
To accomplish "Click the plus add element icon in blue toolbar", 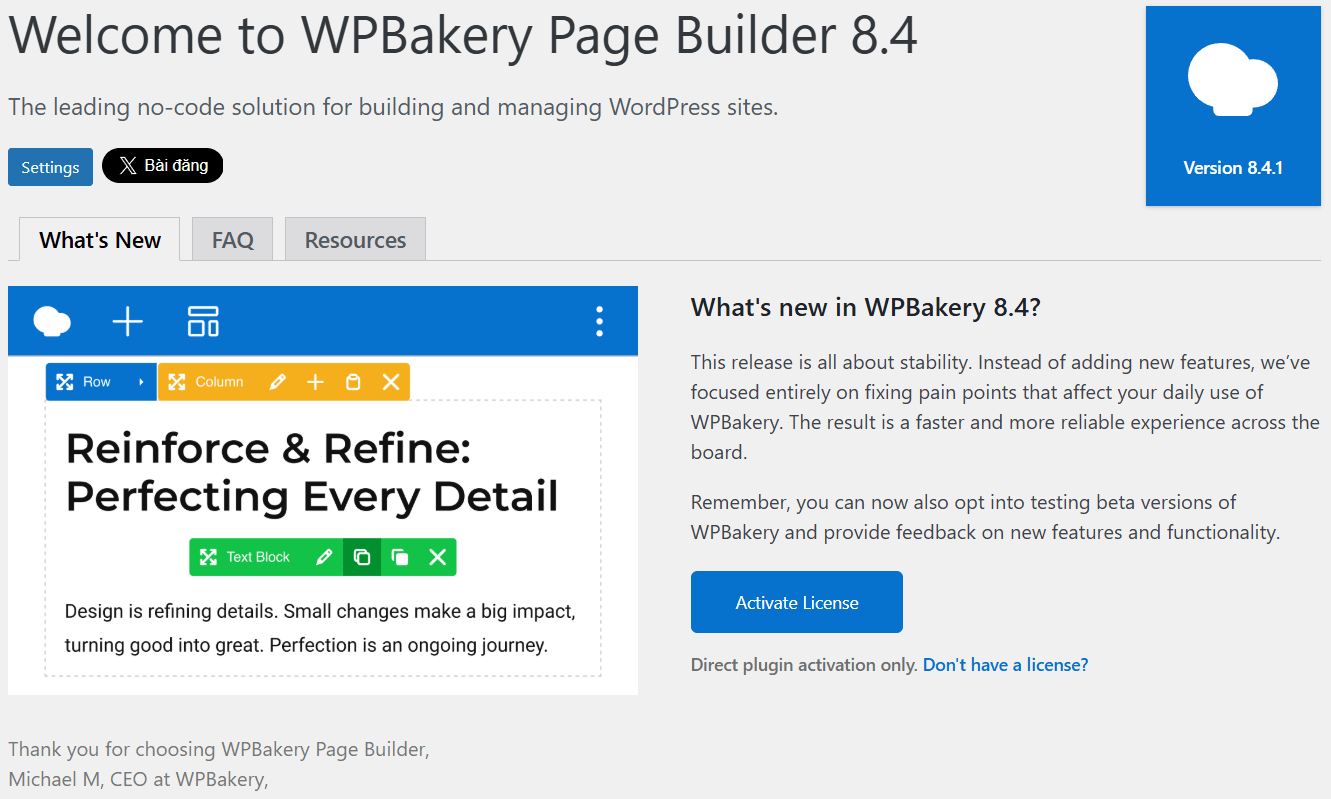I will [128, 322].
